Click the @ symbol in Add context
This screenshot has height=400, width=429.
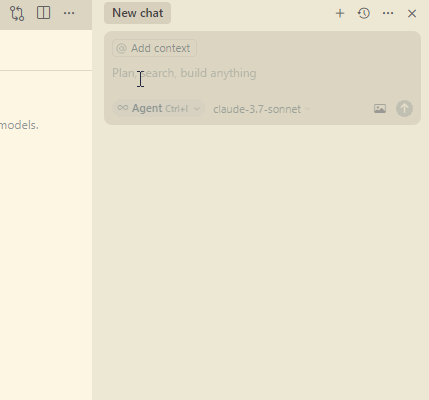point(121,48)
